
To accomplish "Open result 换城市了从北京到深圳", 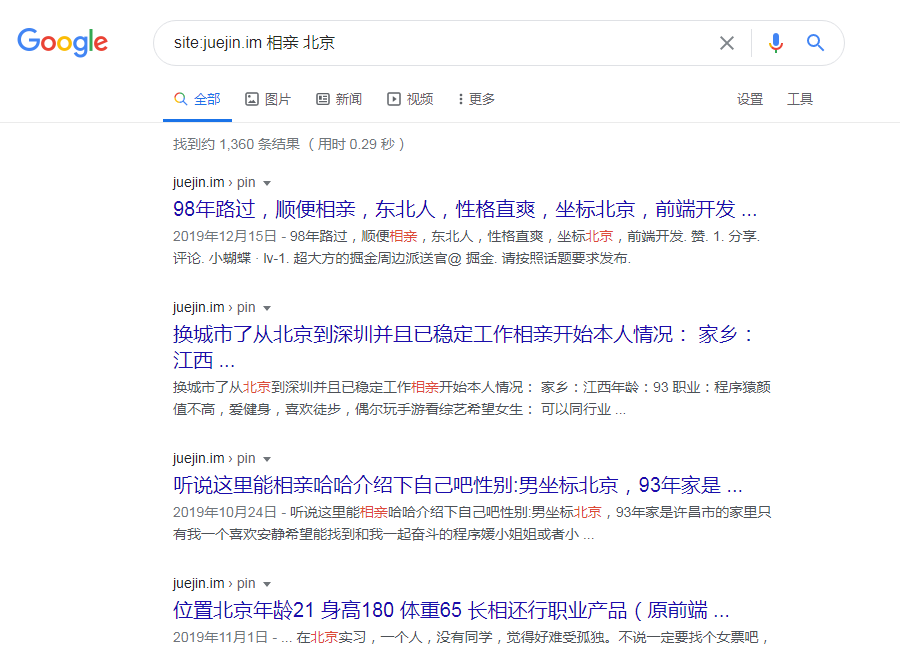I will 463,347.
